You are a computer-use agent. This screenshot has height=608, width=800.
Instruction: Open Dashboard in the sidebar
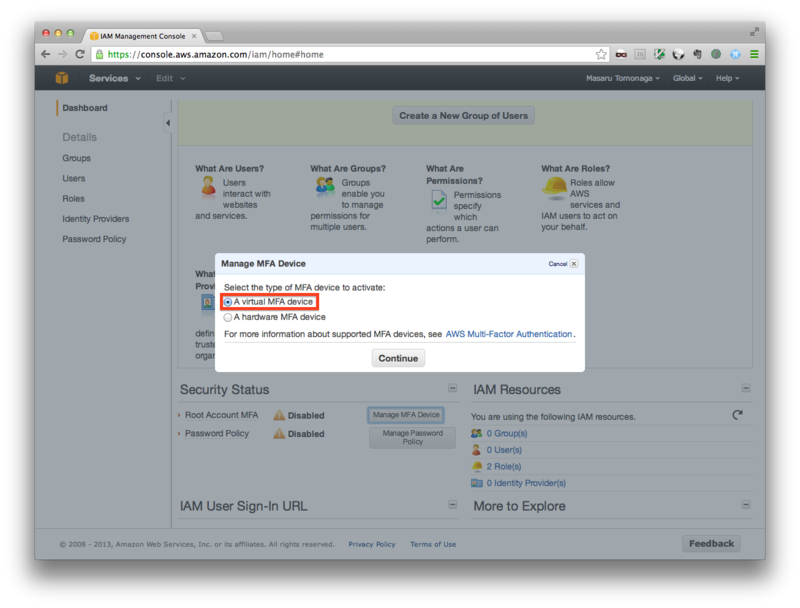point(85,108)
